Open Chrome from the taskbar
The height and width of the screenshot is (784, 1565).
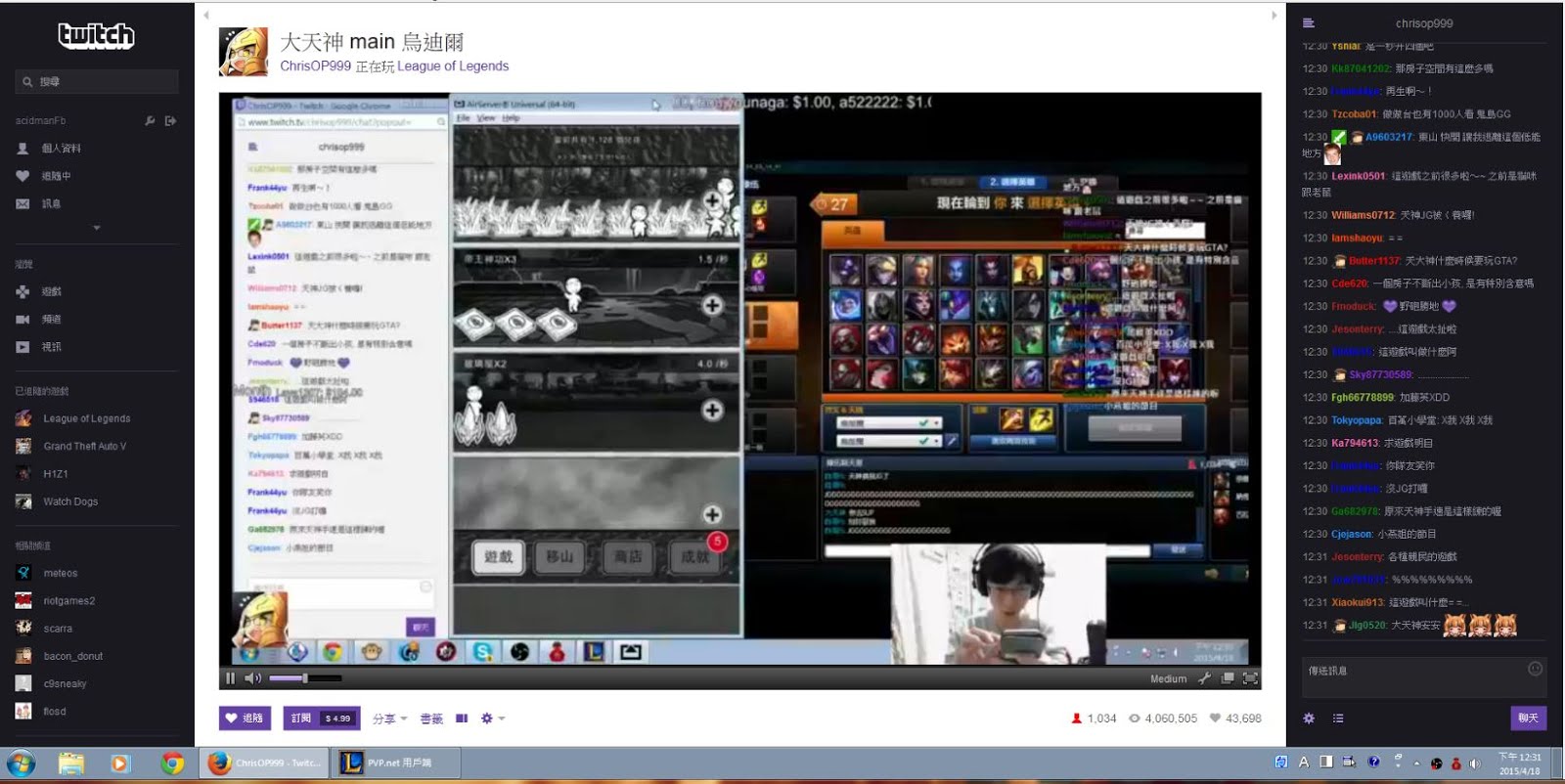pos(173,763)
